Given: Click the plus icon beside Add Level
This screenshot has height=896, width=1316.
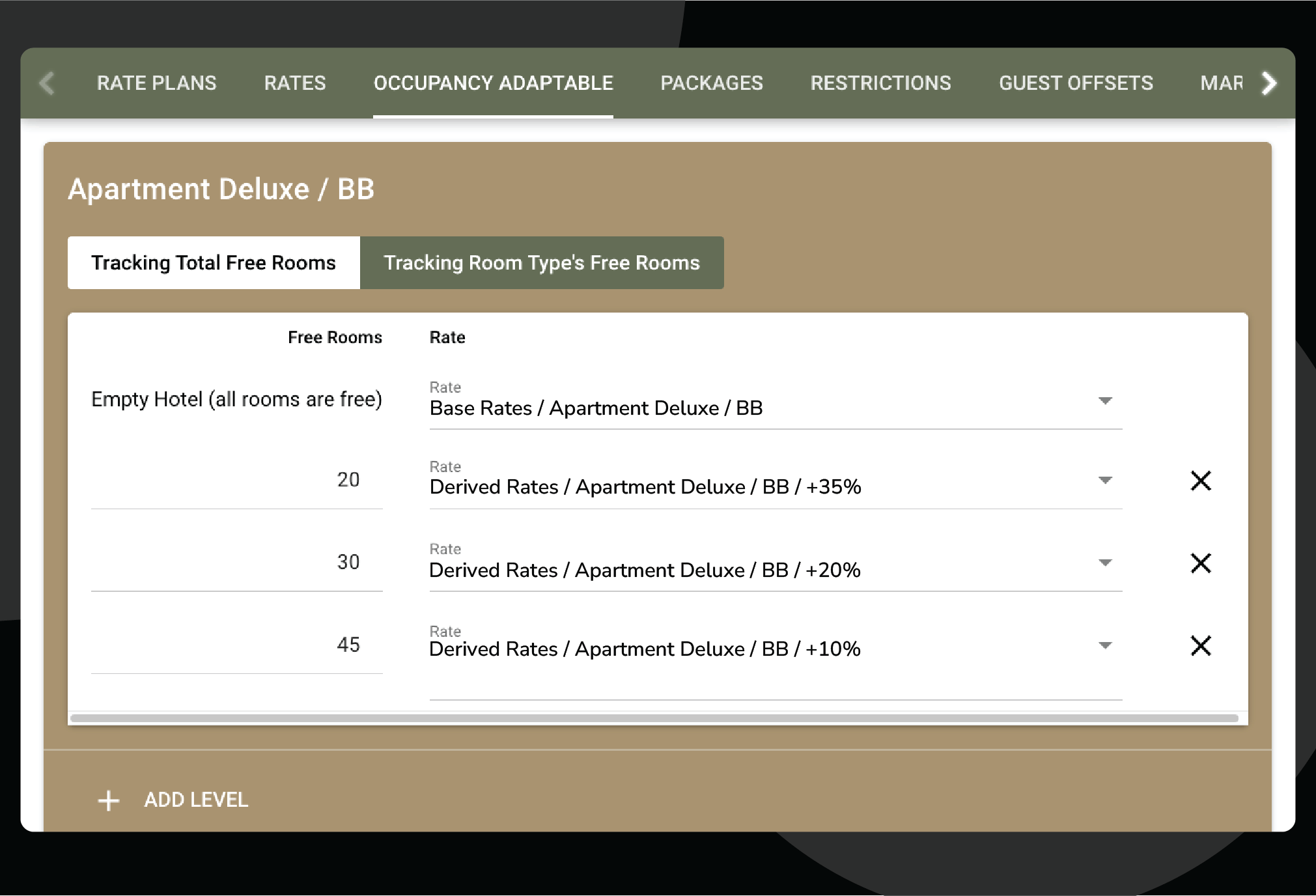Looking at the screenshot, I should [109, 800].
